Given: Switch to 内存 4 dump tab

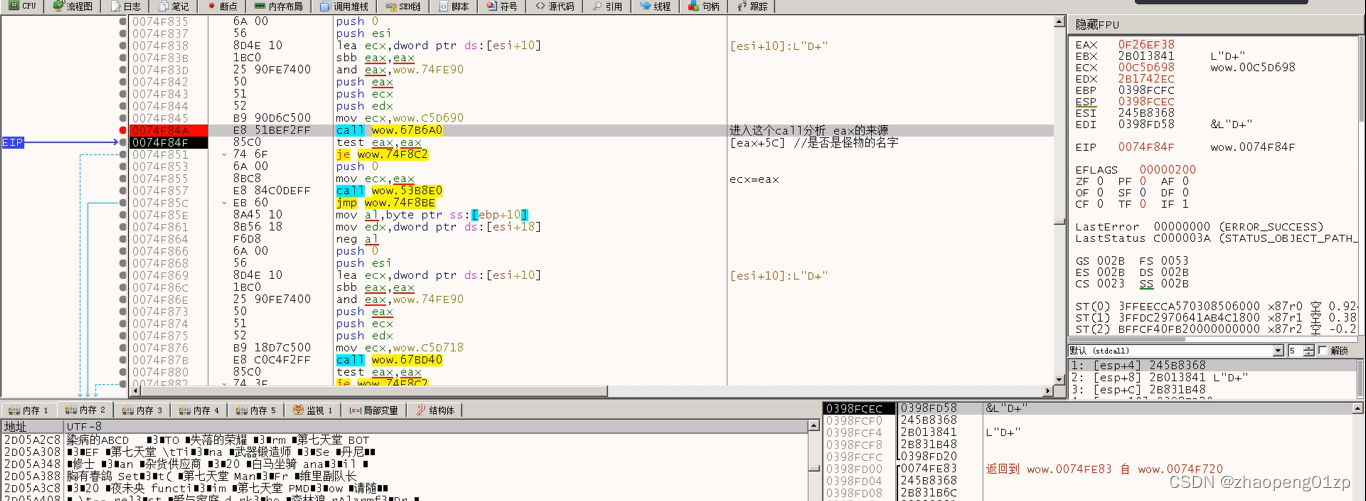Looking at the screenshot, I should coord(199,410).
